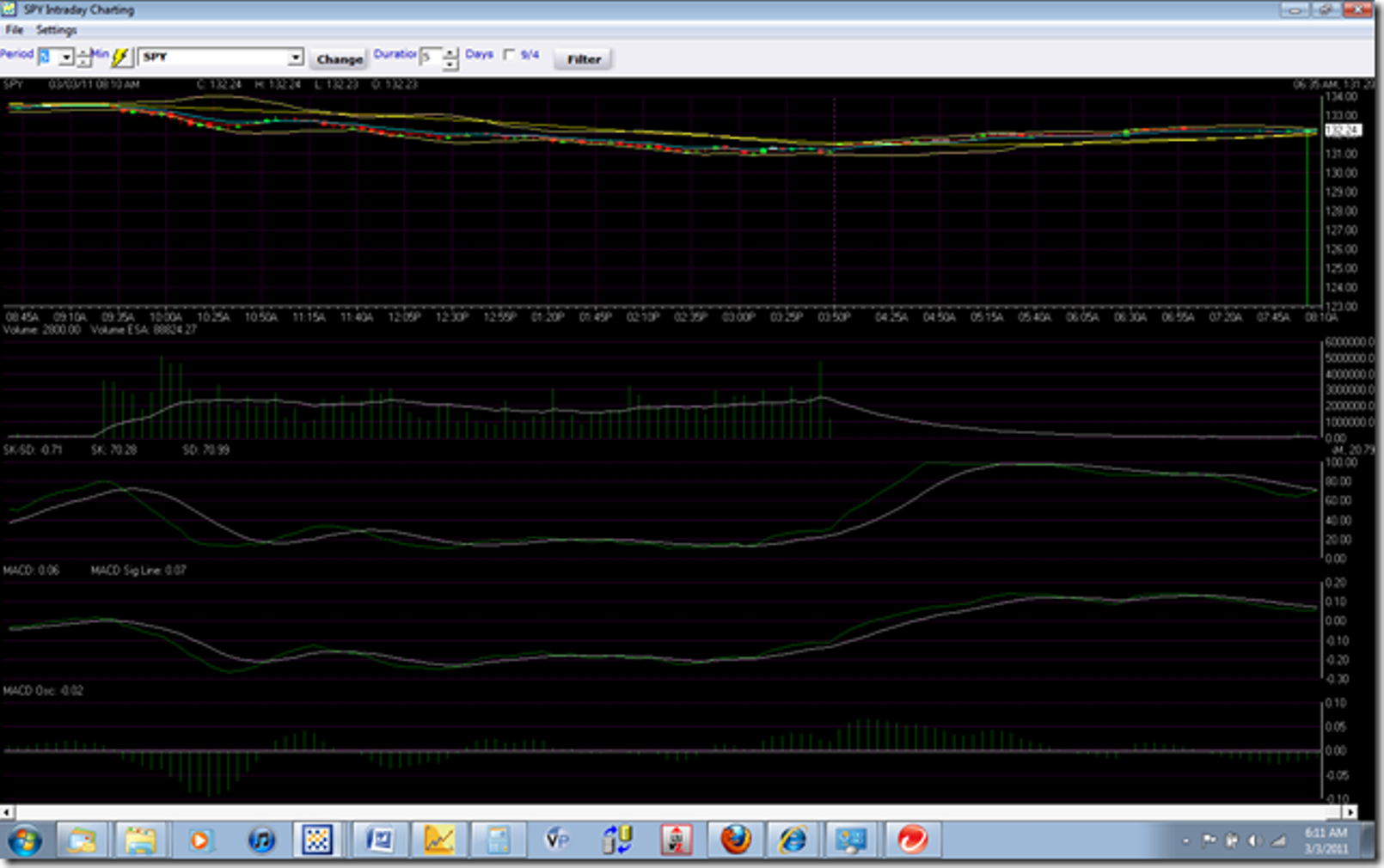Click the sync arrows taskbar icon
This screenshot has width=1384, height=868.
click(x=617, y=840)
